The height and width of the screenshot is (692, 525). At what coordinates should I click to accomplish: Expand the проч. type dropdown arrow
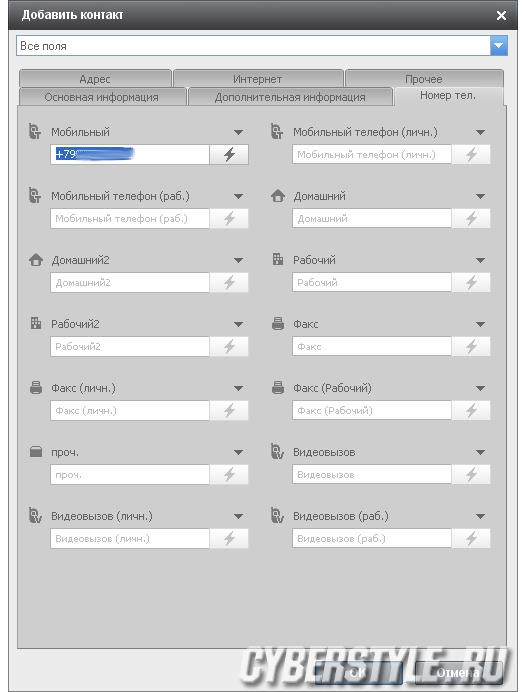[238, 452]
